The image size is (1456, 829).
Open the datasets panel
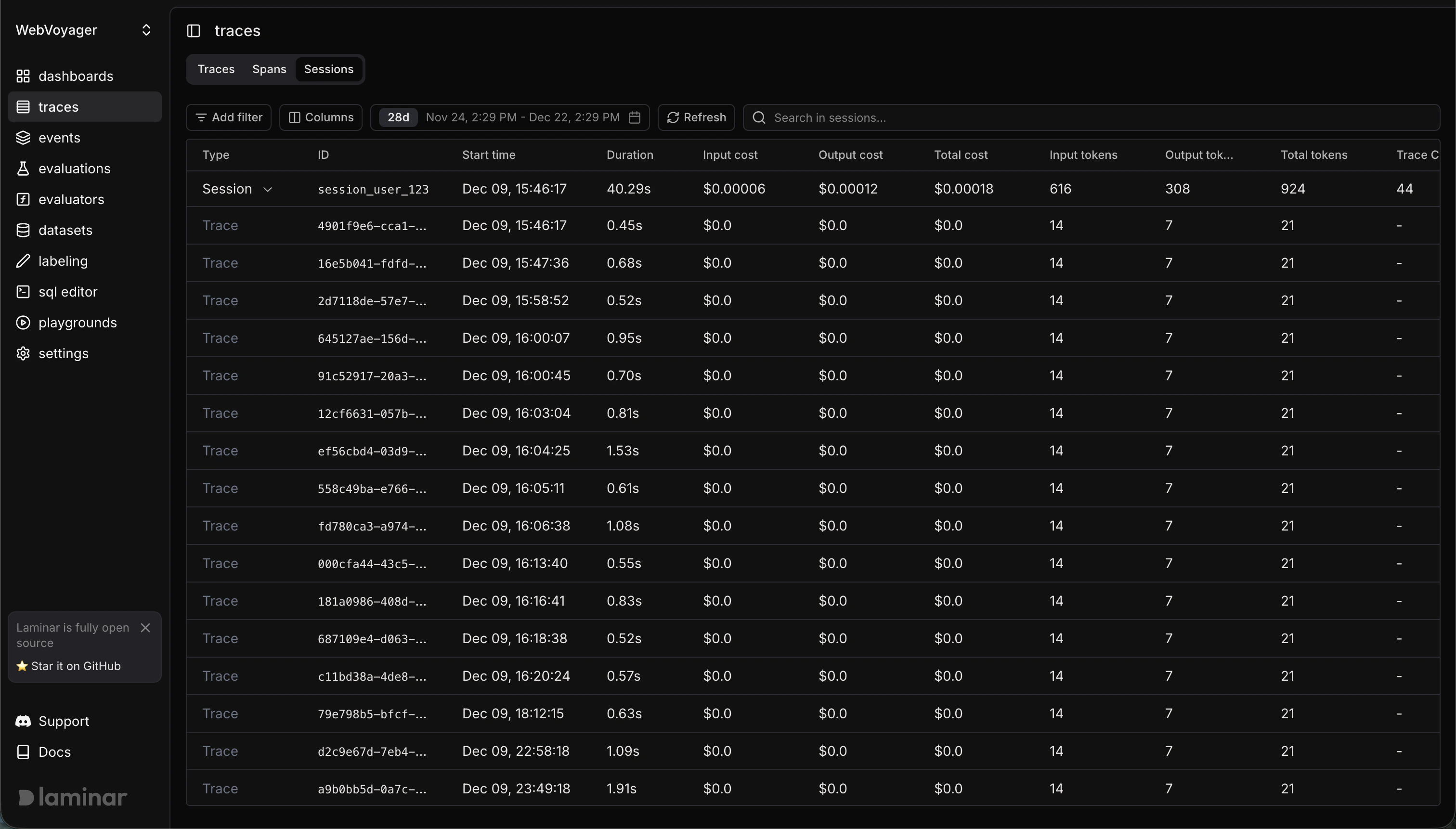pyautogui.click(x=65, y=230)
